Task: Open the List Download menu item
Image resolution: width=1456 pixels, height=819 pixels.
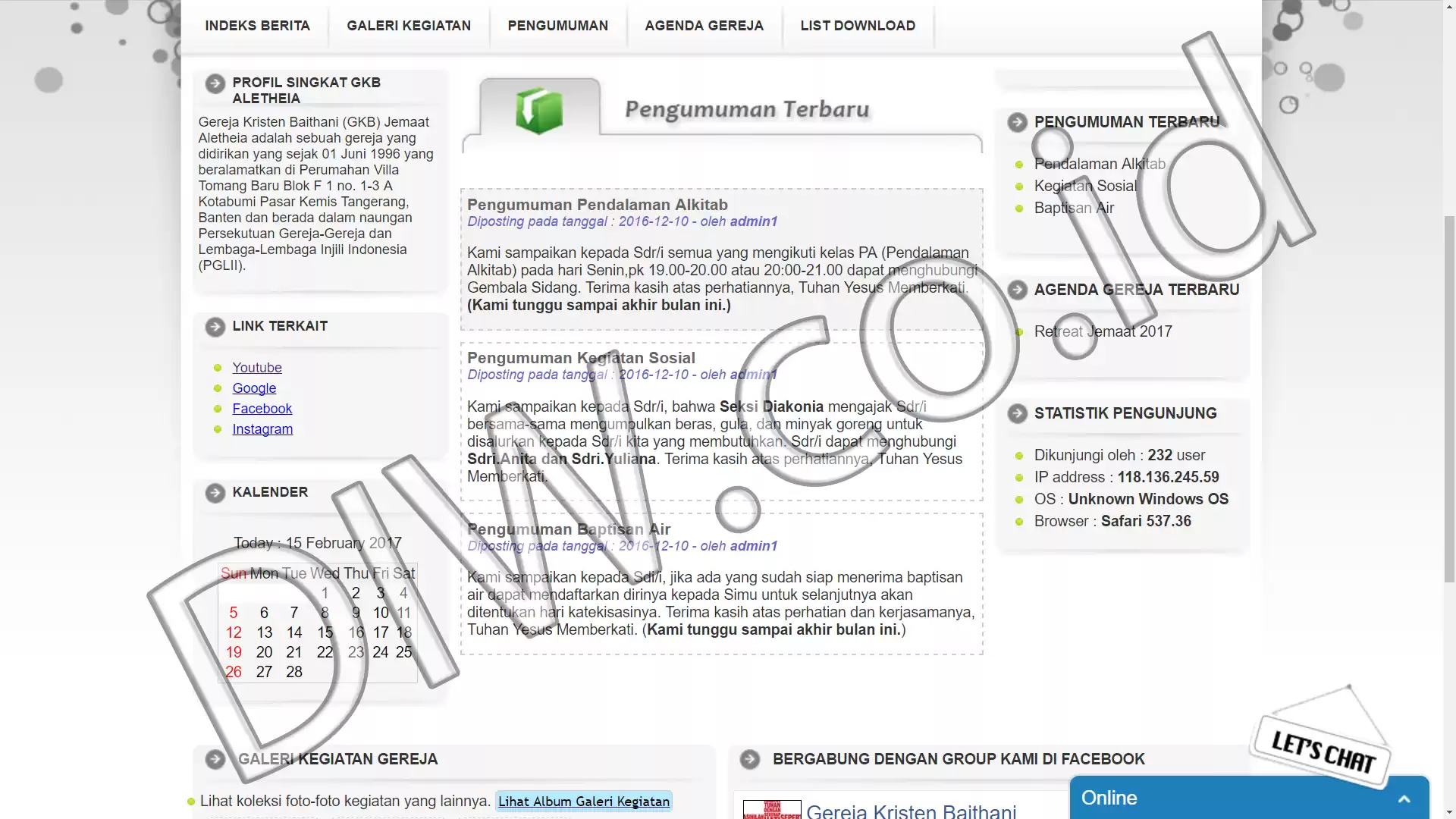Action: (858, 26)
